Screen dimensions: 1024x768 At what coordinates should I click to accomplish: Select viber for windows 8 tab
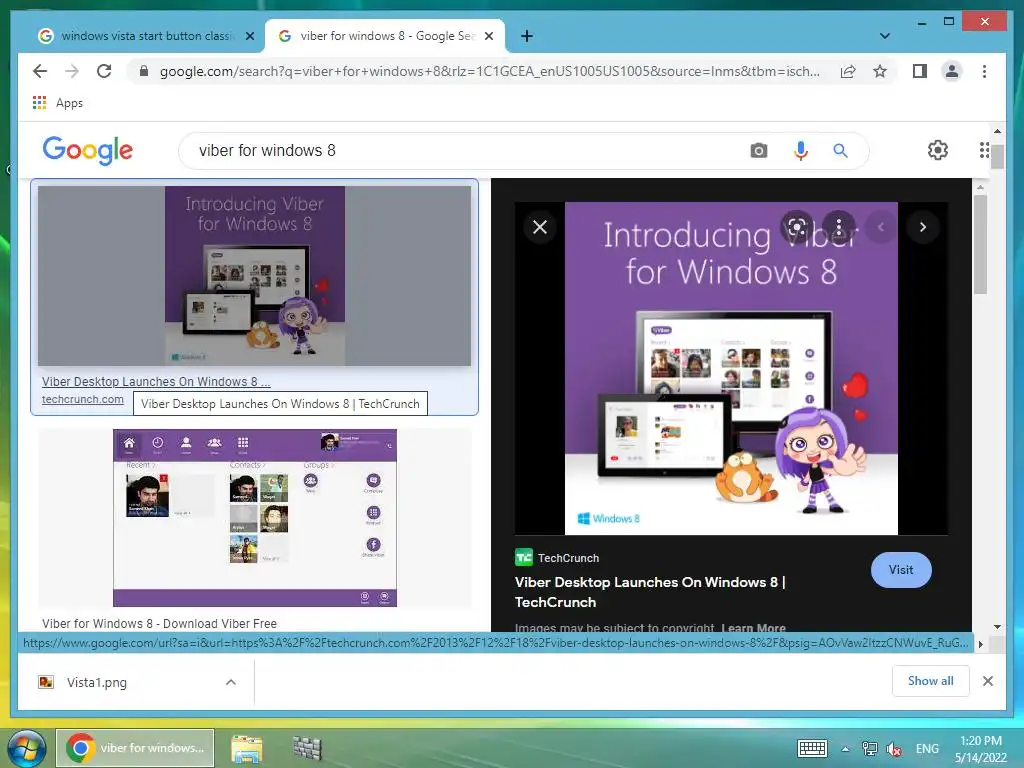click(x=385, y=36)
